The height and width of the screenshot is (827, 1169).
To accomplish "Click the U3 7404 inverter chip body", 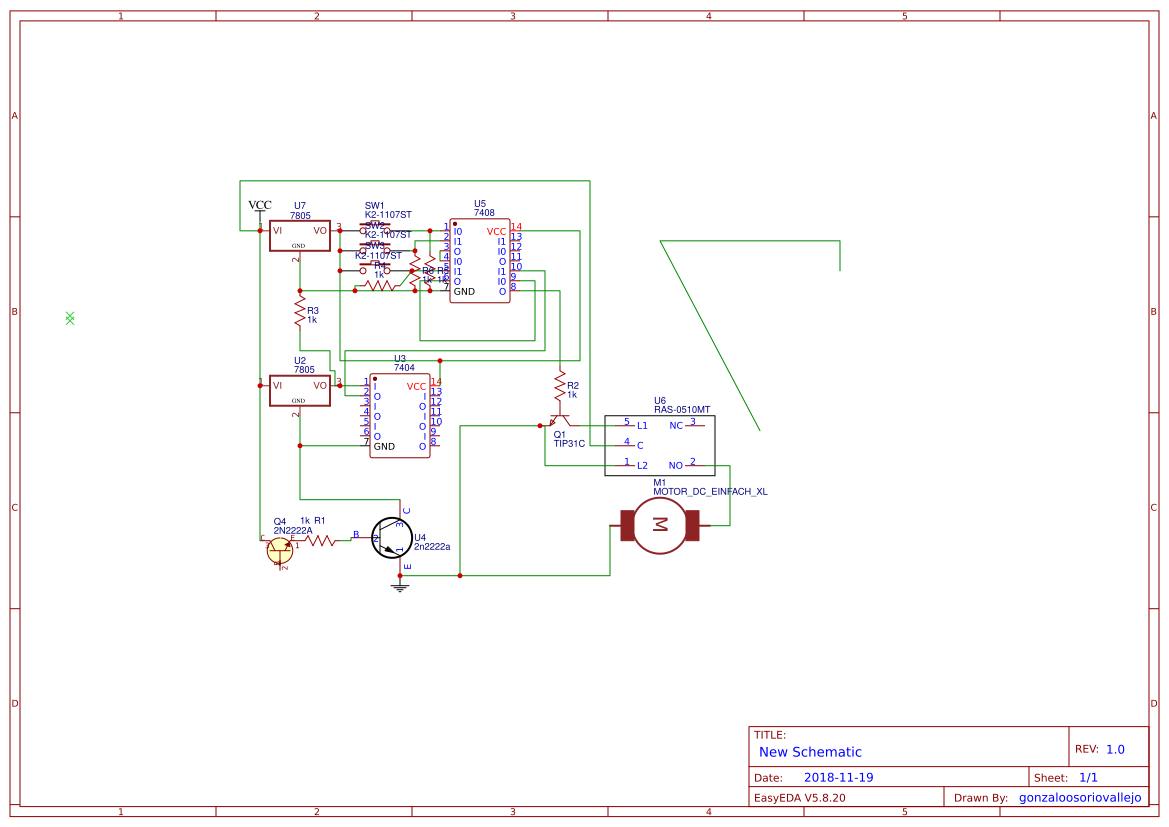I will point(400,415).
